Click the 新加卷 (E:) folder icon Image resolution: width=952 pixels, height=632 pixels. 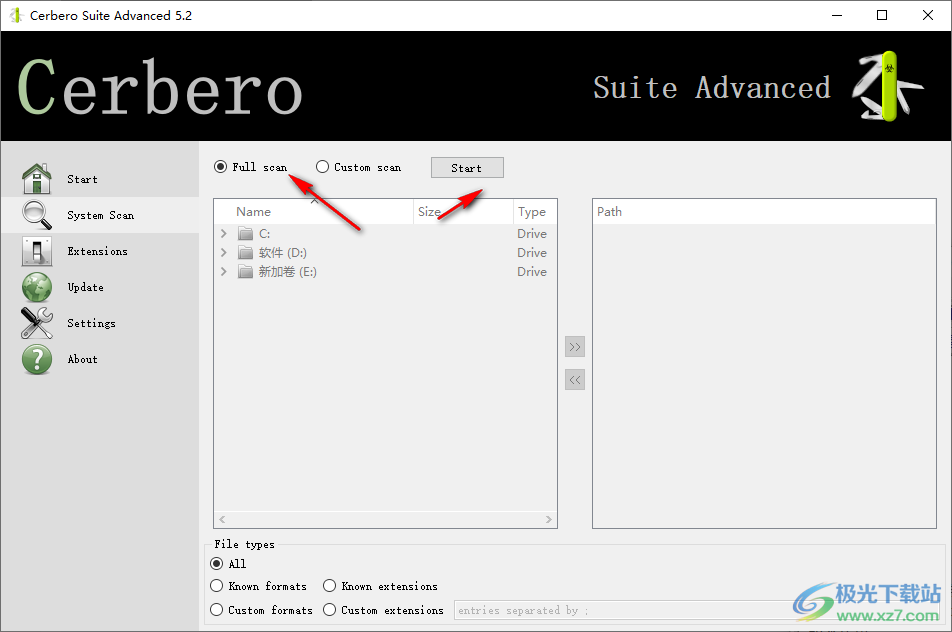(x=245, y=271)
